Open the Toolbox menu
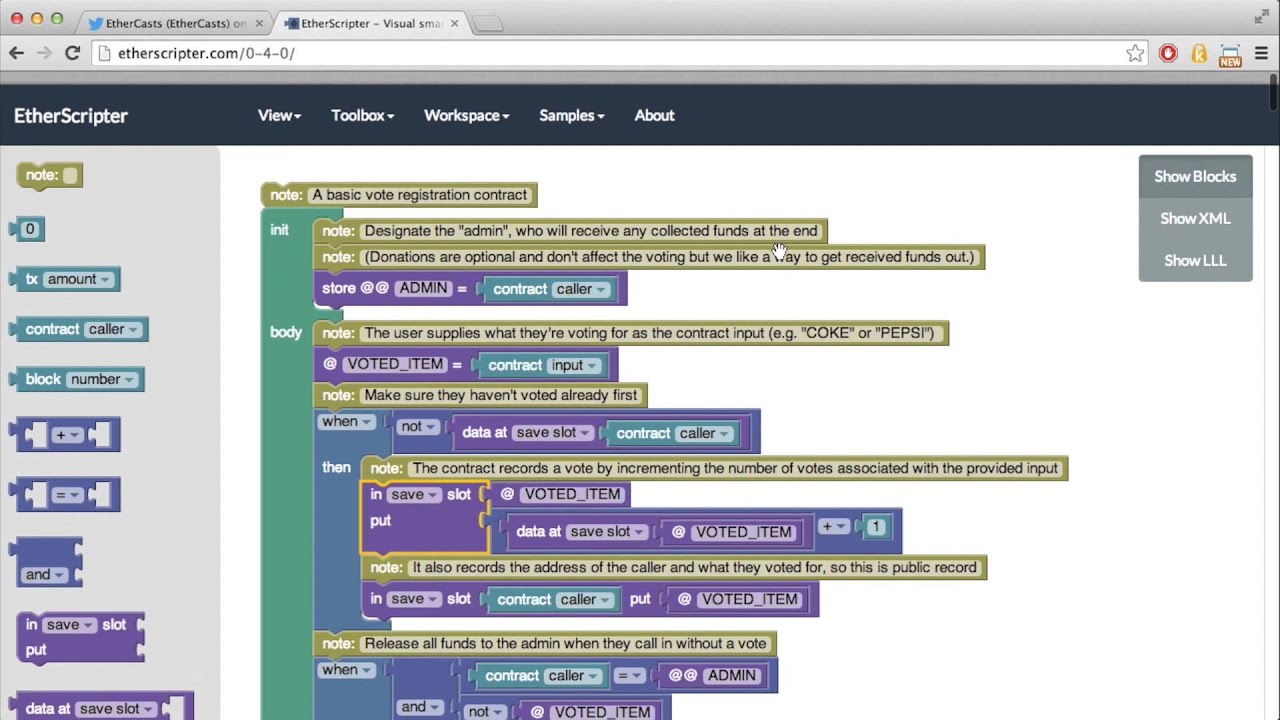This screenshot has height=720, width=1280. [x=362, y=115]
